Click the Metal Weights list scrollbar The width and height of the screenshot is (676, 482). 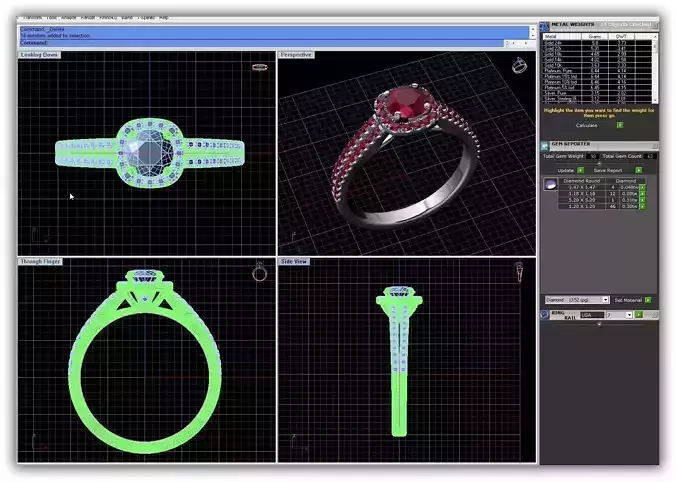655,68
